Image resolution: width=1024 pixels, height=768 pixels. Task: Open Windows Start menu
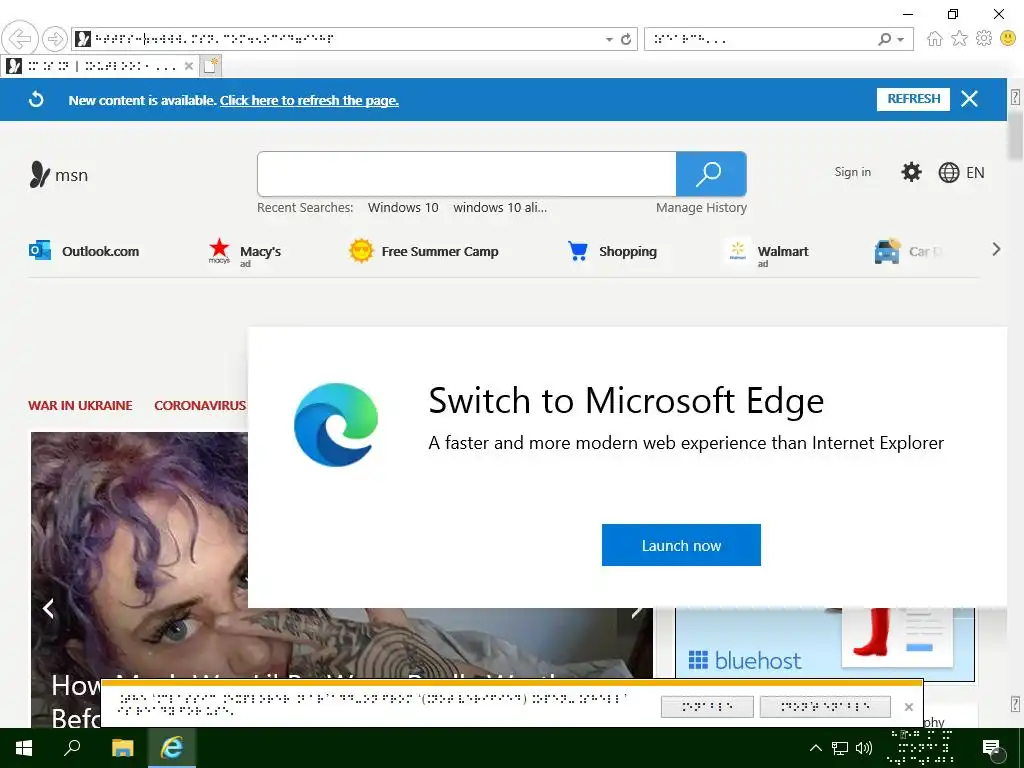pos(24,748)
